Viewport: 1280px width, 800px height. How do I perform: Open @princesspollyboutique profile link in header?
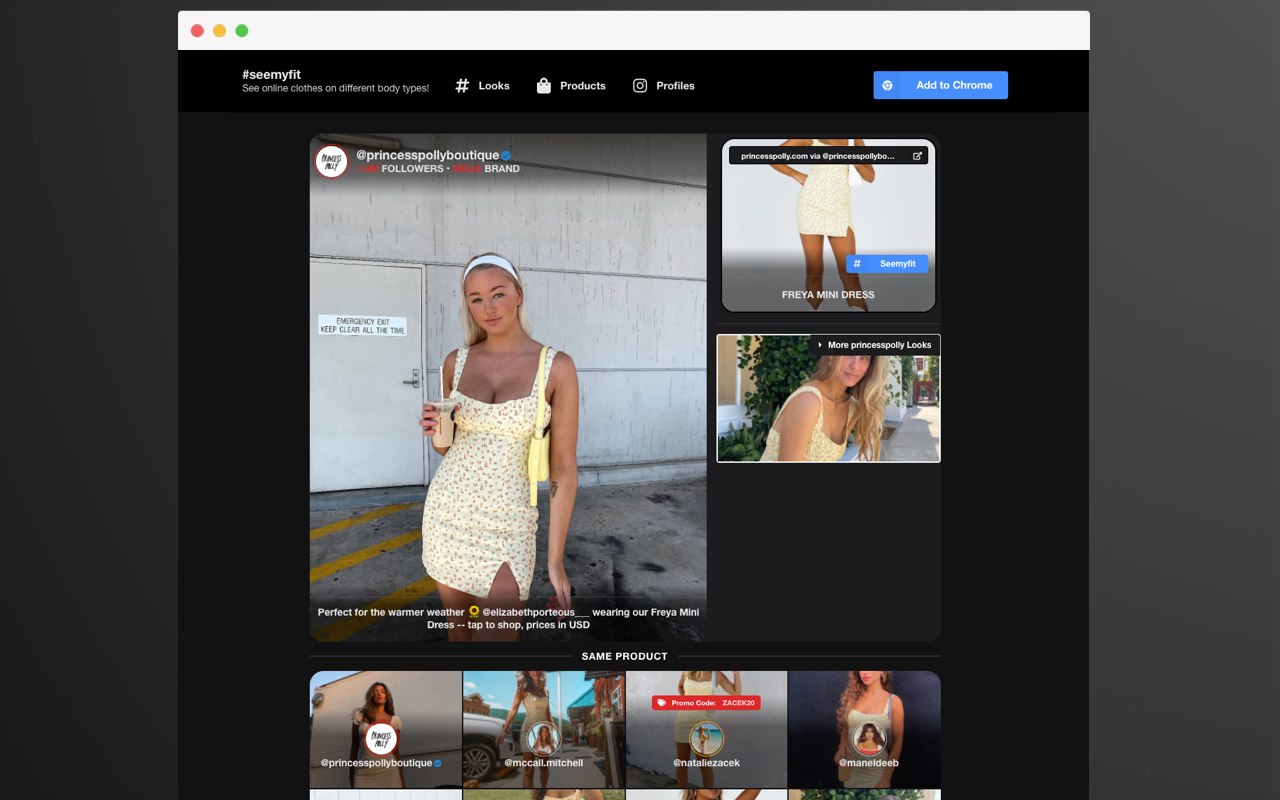pos(427,155)
